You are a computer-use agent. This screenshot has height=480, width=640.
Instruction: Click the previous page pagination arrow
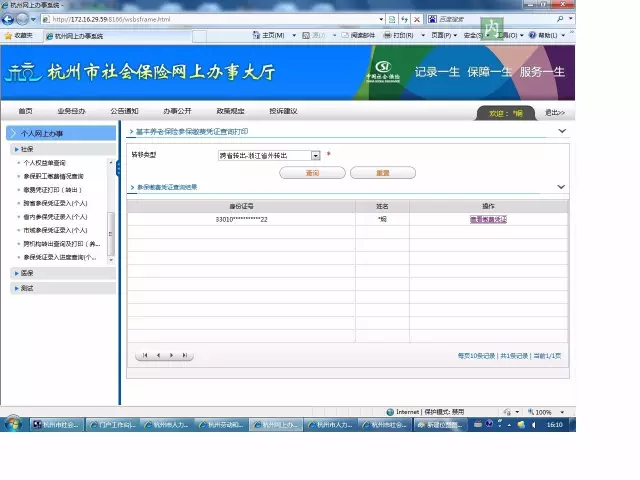point(158,355)
